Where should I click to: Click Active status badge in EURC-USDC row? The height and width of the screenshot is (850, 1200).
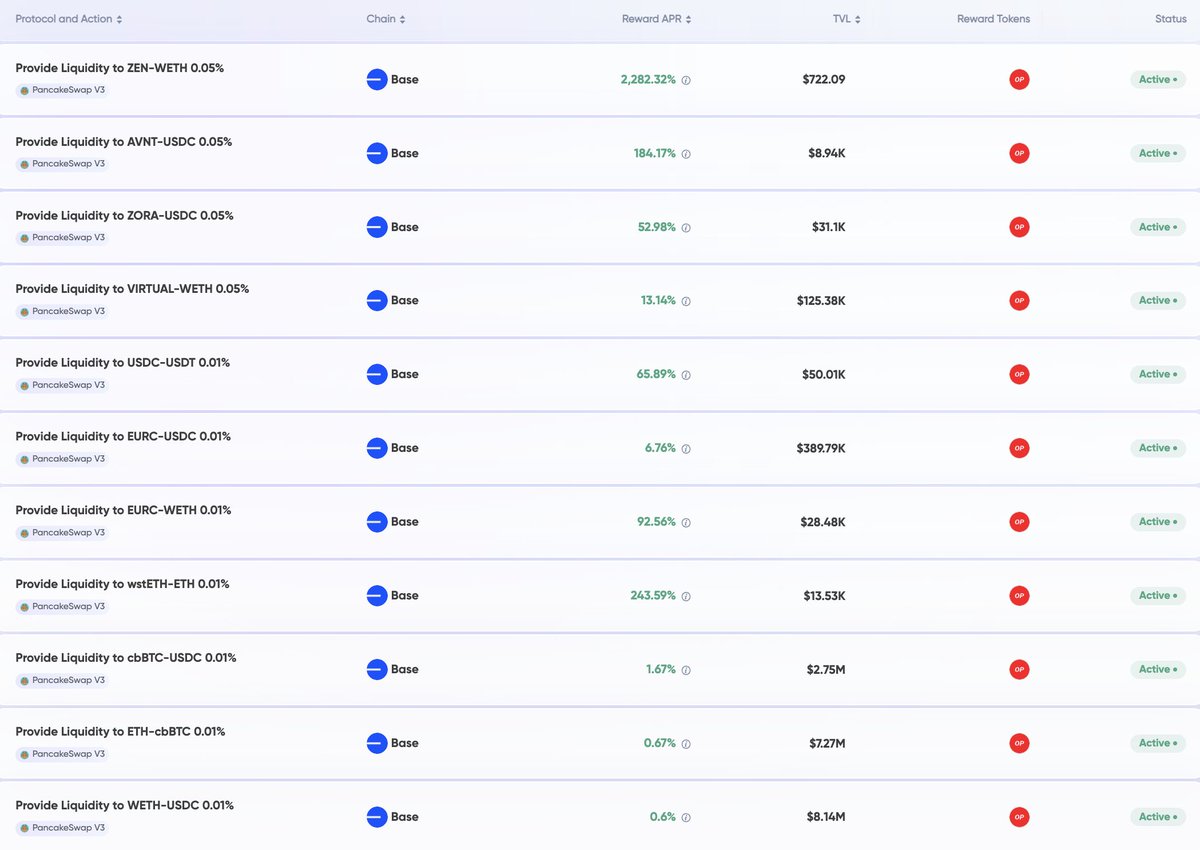click(x=1158, y=448)
